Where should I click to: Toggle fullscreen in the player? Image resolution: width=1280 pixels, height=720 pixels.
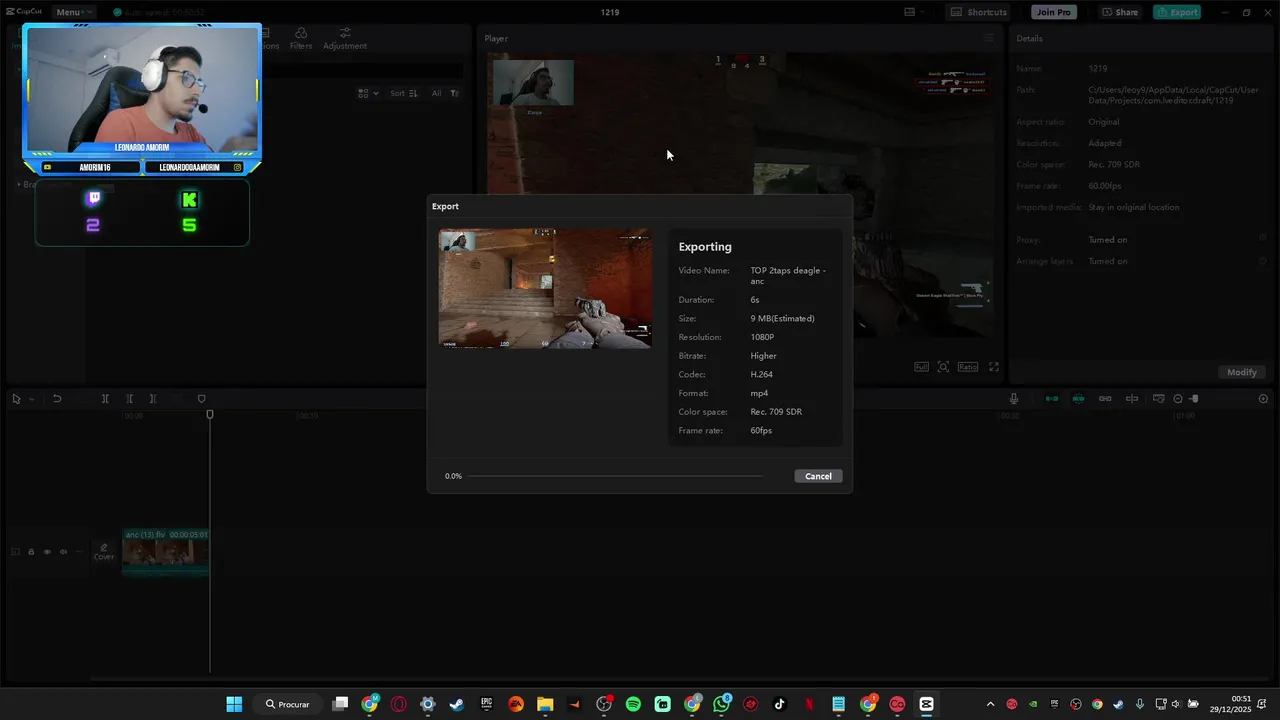tap(994, 367)
